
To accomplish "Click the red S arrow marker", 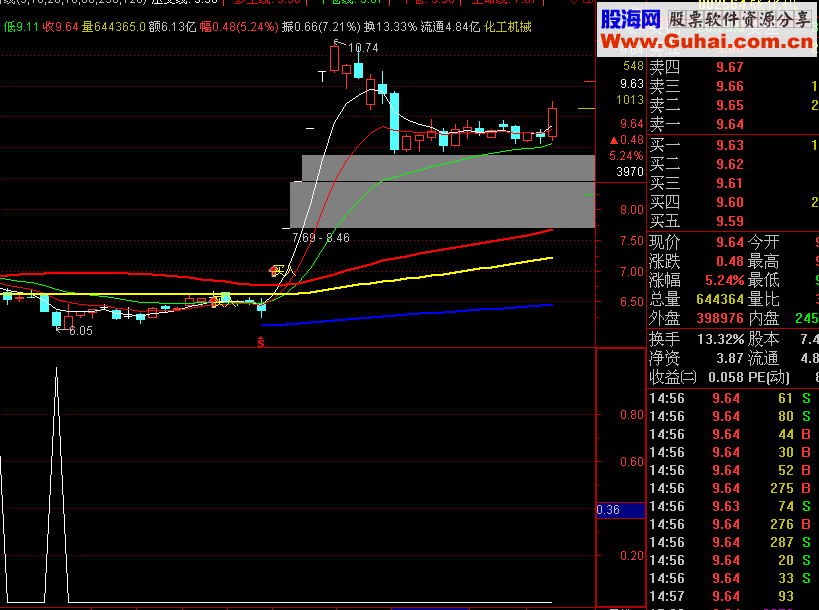I will [261, 342].
